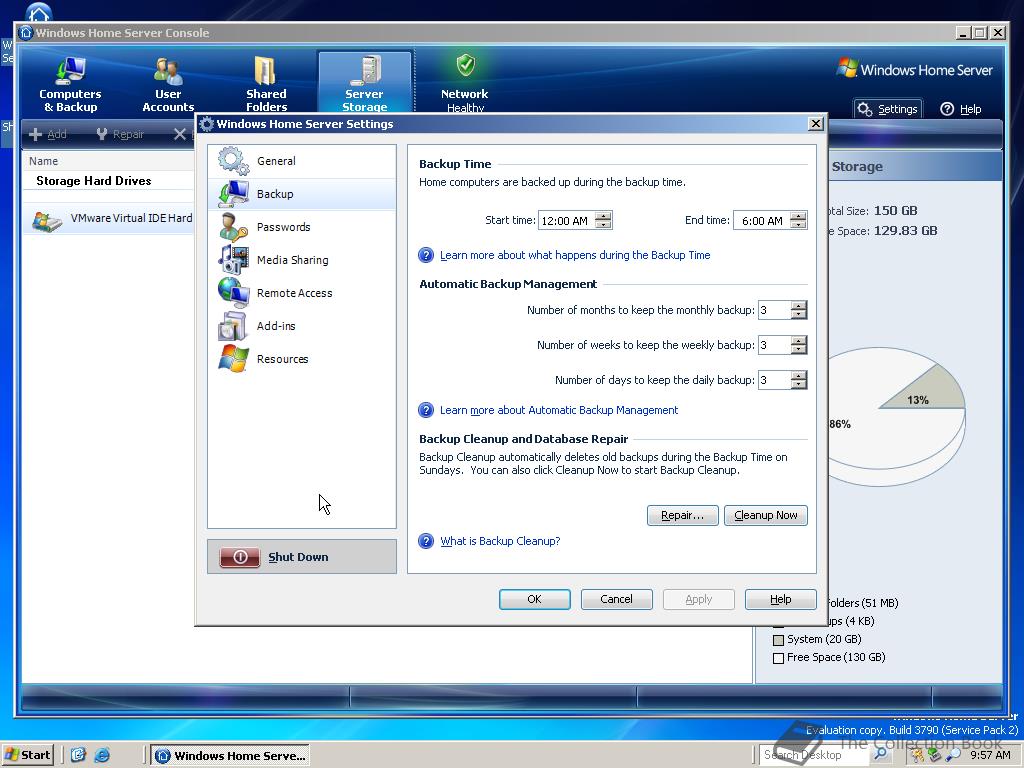
Task: Click the Media Sharing film icon
Action: [233, 260]
